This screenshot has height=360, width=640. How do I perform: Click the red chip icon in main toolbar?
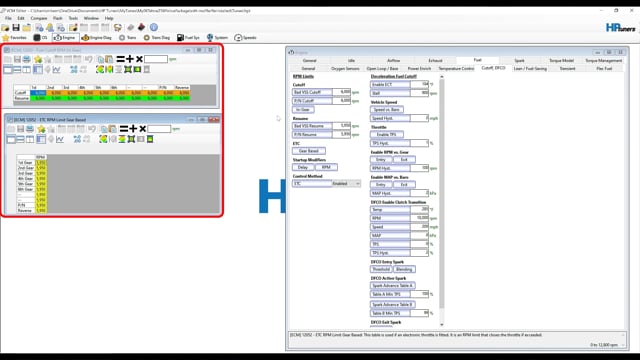click(x=141, y=27)
